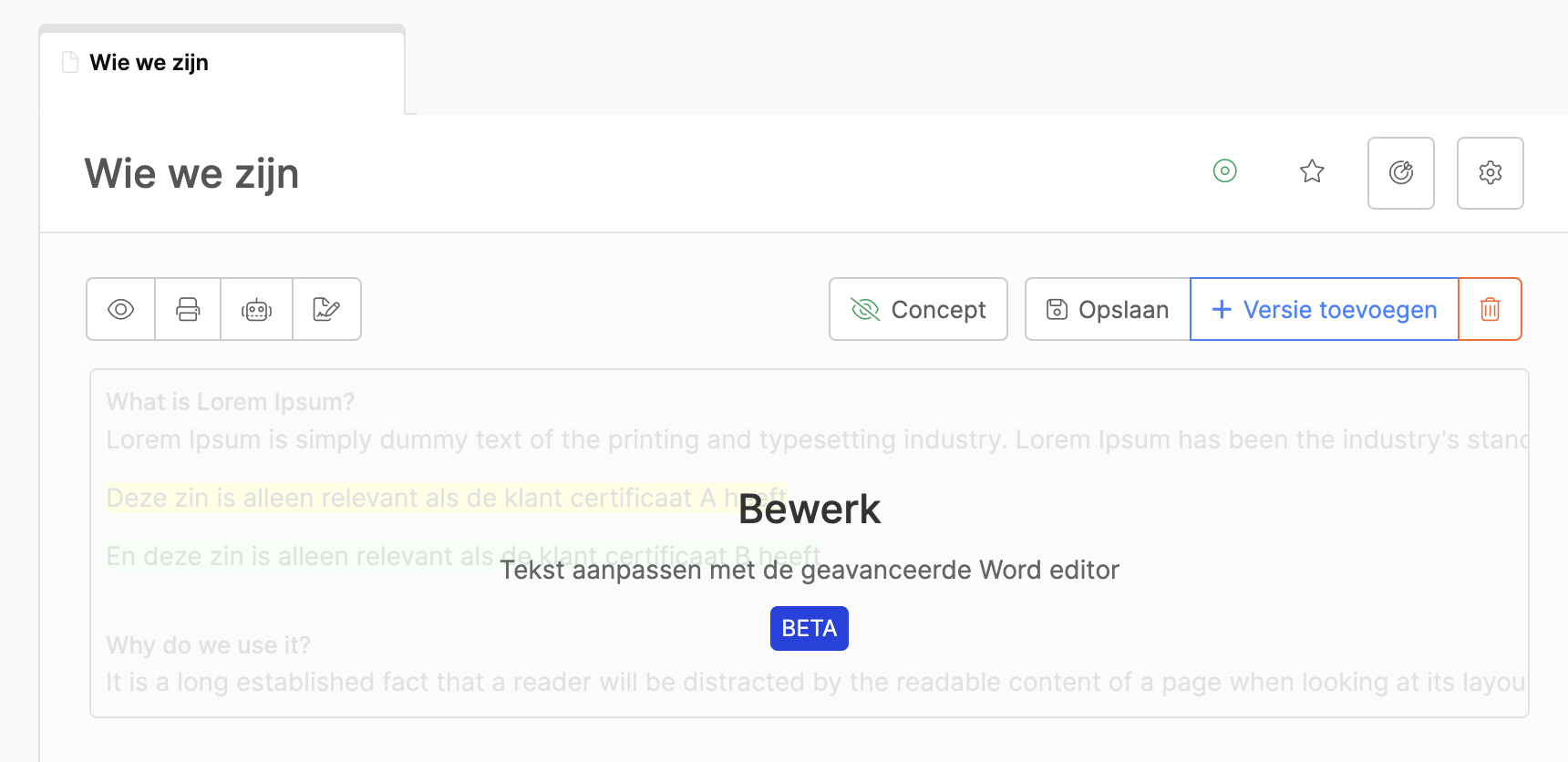This screenshot has height=762, width=1568.
Task: Click the yellow highlighted certificaat A sentence
Action: click(x=447, y=498)
